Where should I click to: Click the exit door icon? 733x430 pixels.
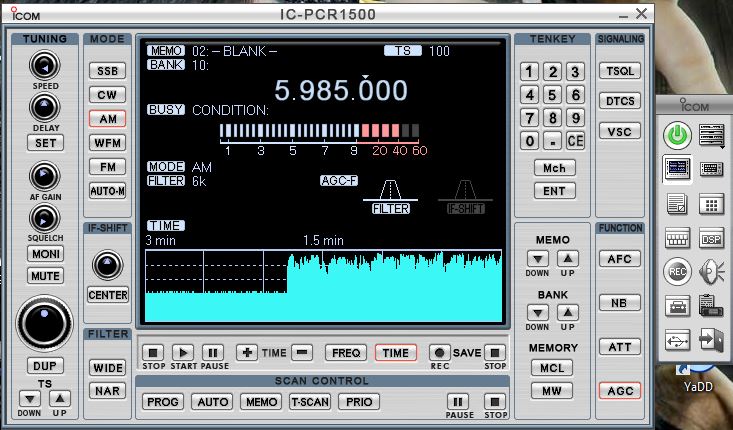tap(711, 340)
